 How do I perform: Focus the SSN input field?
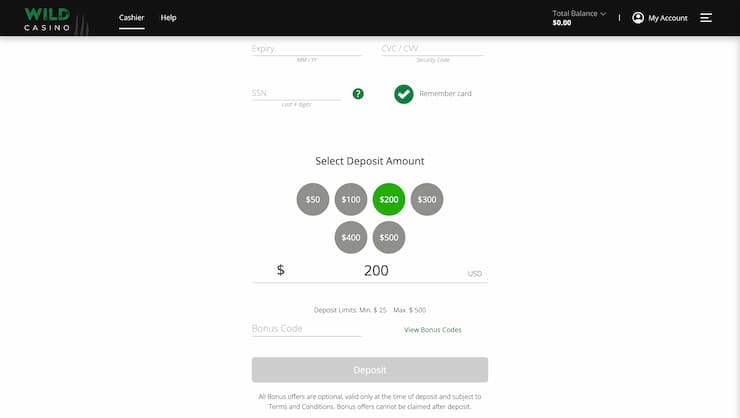(296, 93)
